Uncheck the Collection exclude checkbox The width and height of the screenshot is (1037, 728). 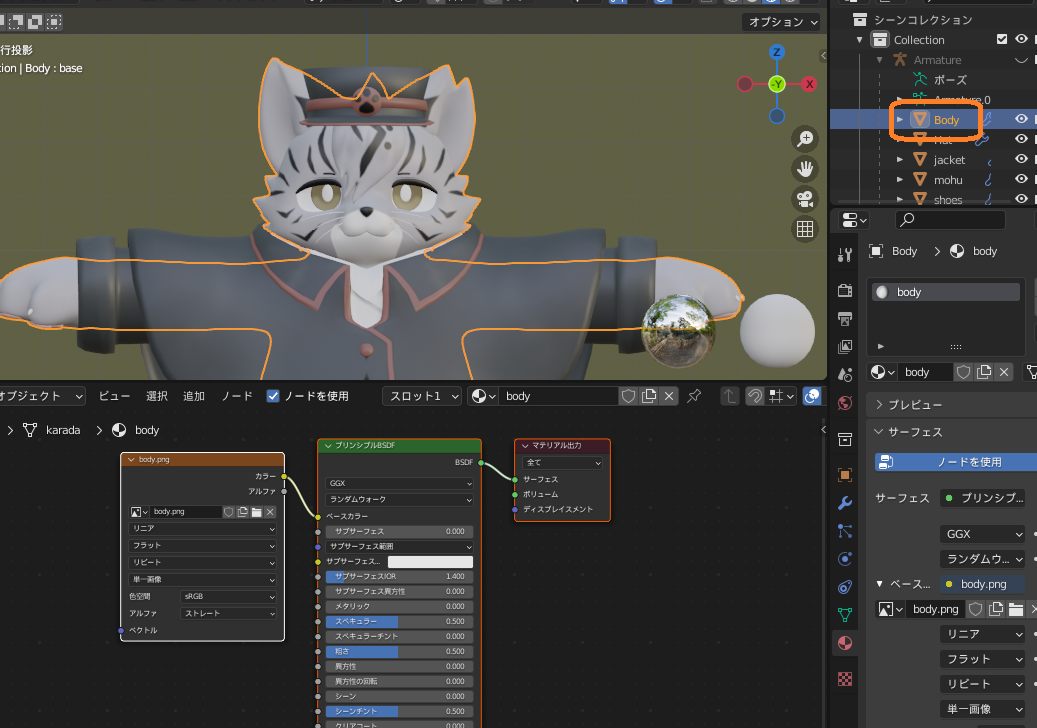pos(1002,39)
